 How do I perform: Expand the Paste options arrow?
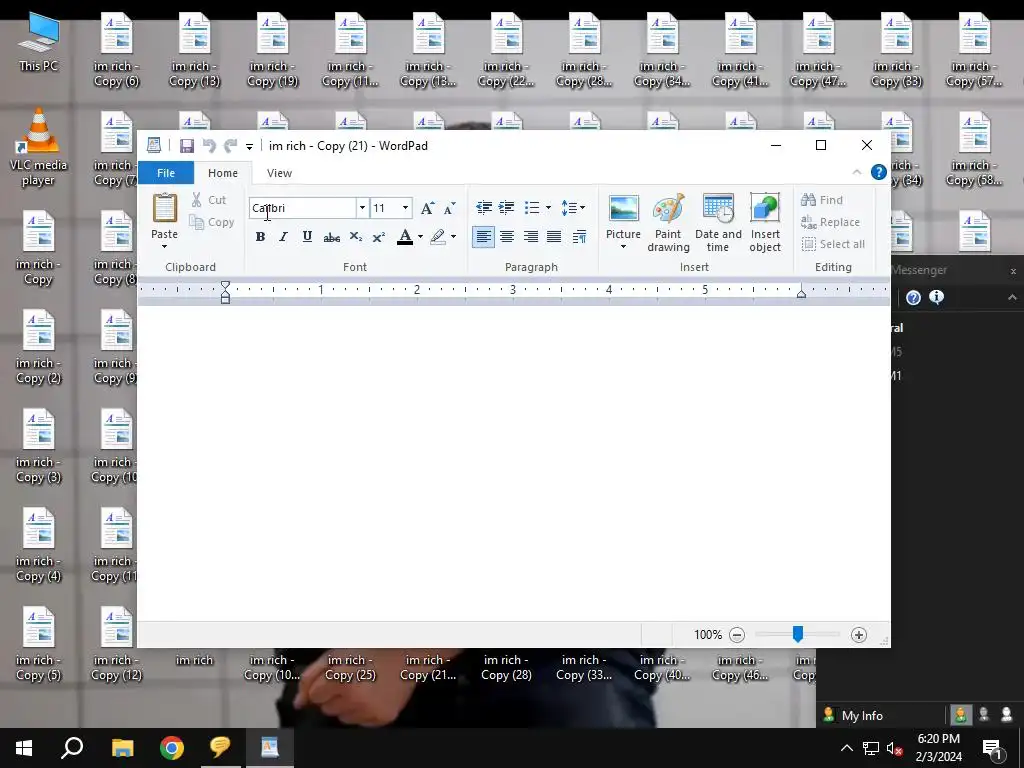[165, 246]
